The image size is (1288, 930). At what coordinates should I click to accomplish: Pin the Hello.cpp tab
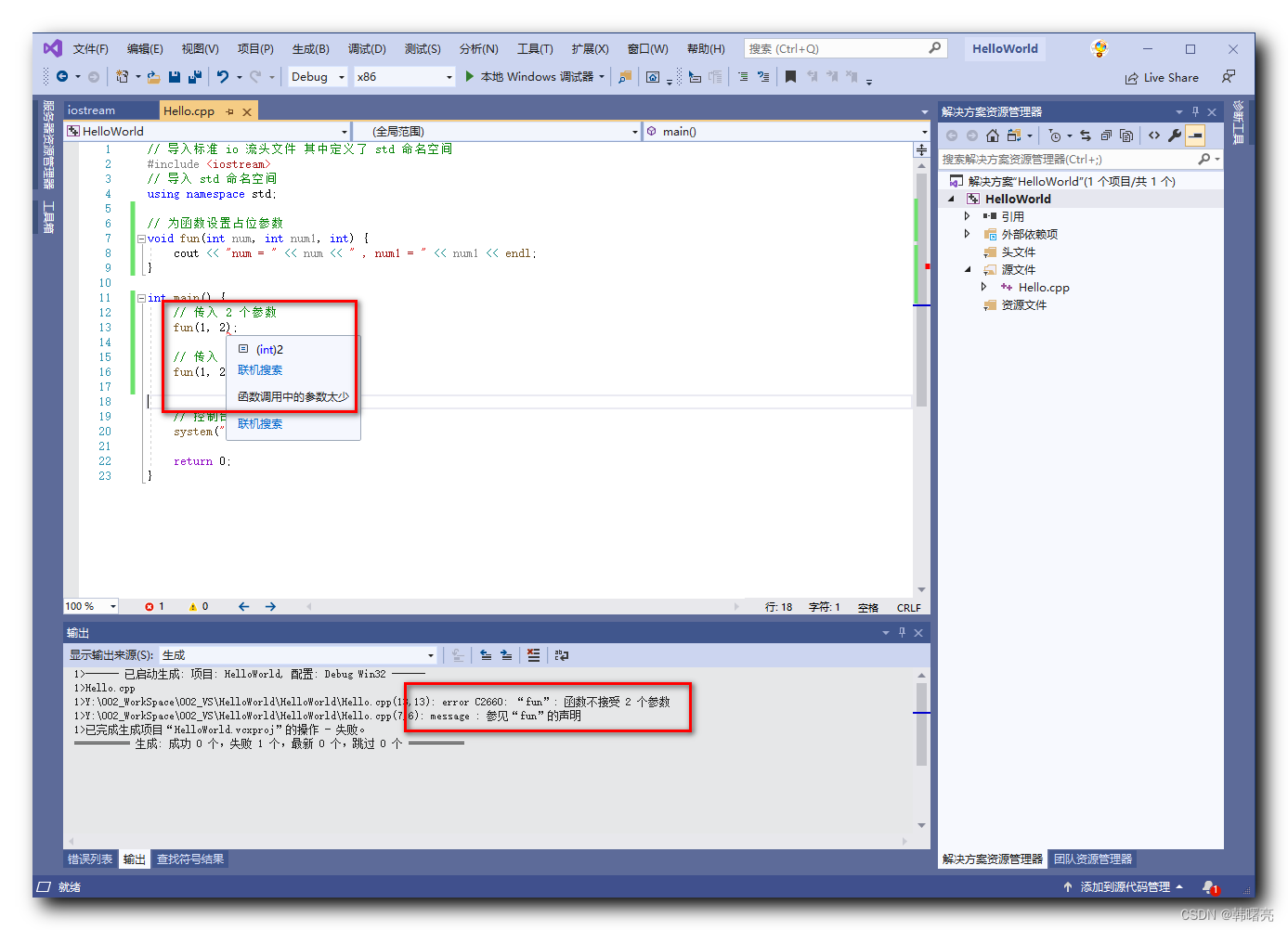(229, 111)
